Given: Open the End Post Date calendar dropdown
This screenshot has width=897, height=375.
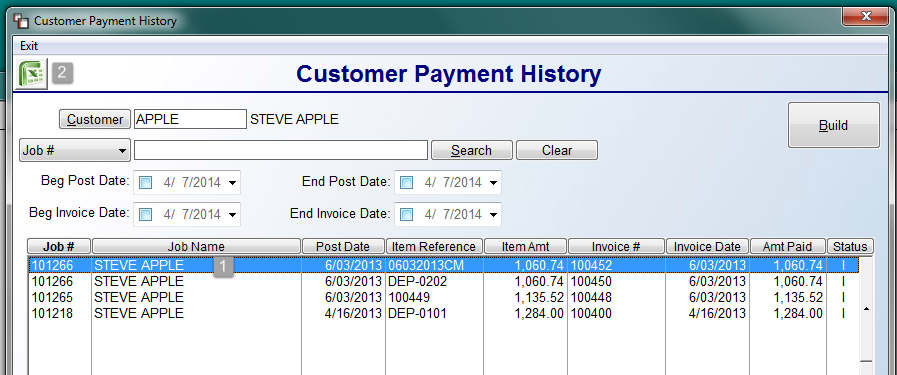Looking at the screenshot, I should 493,183.
